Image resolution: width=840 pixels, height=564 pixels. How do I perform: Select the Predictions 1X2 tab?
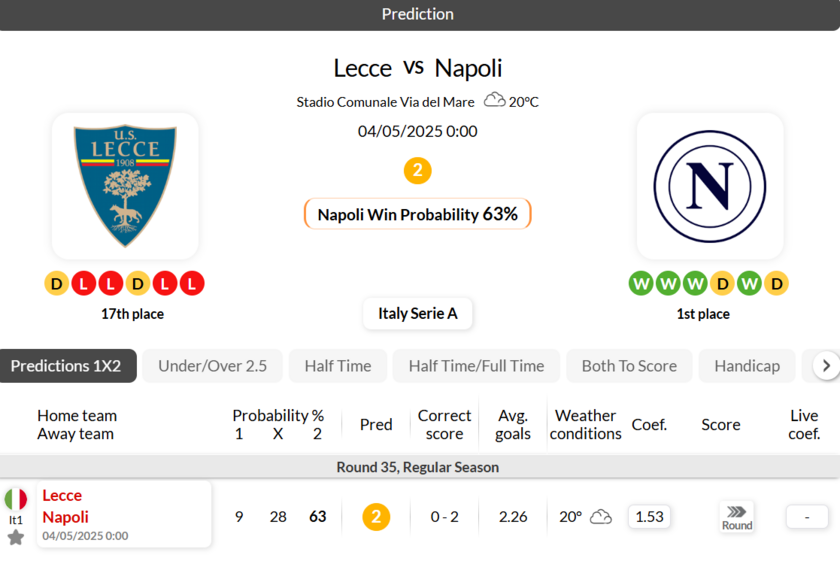[x=66, y=366]
